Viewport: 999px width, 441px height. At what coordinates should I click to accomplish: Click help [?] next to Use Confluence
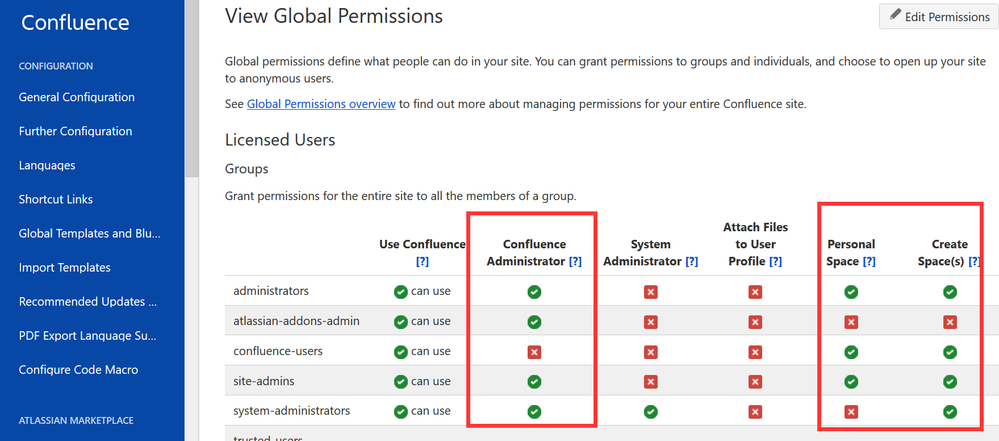click(x=422, y=261)
